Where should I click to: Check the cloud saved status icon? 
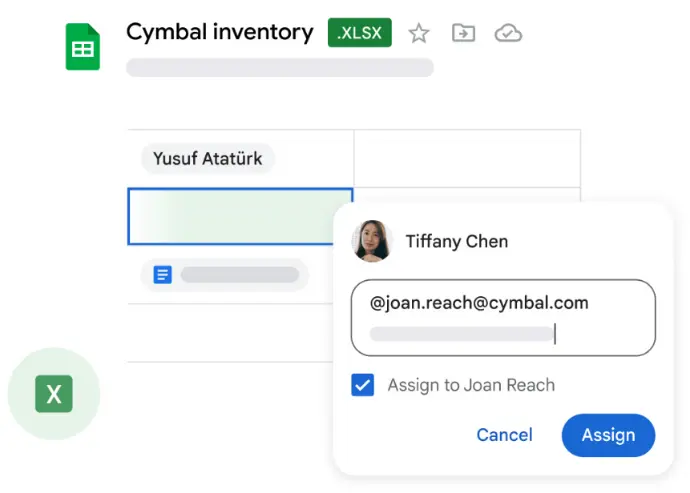coord(508,33)
